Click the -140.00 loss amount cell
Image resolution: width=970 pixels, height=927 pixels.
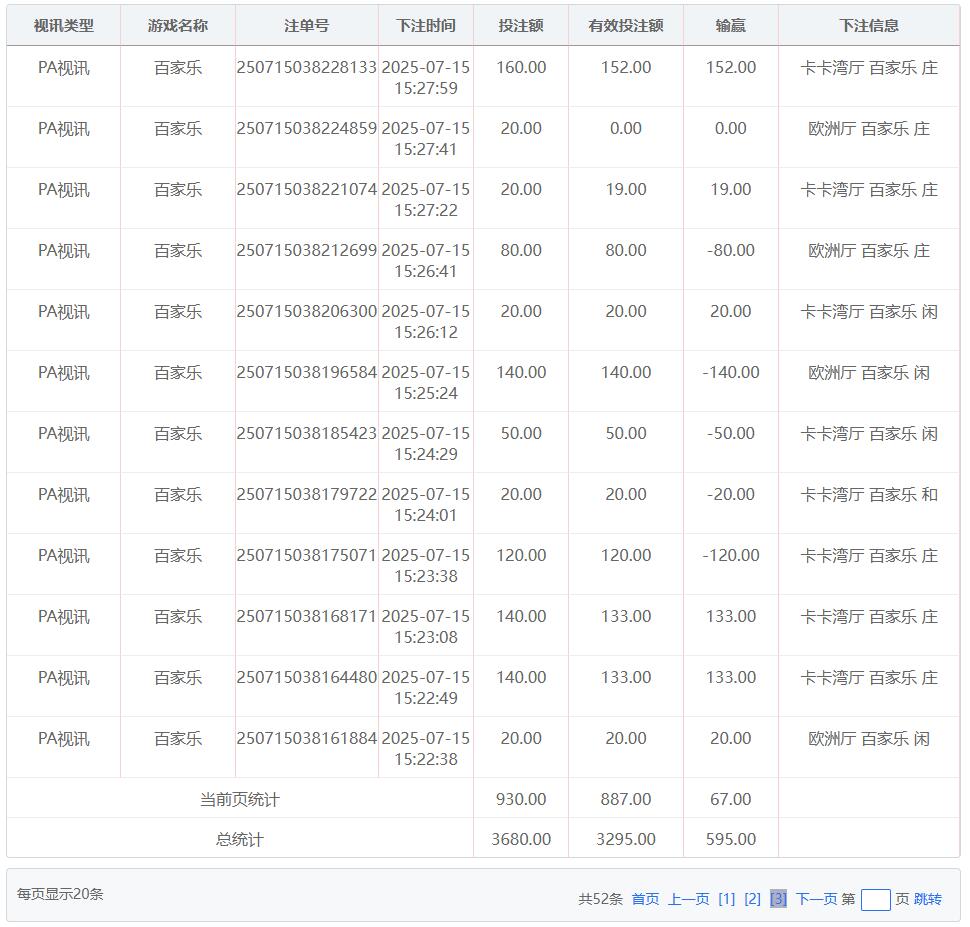(731, 373)
